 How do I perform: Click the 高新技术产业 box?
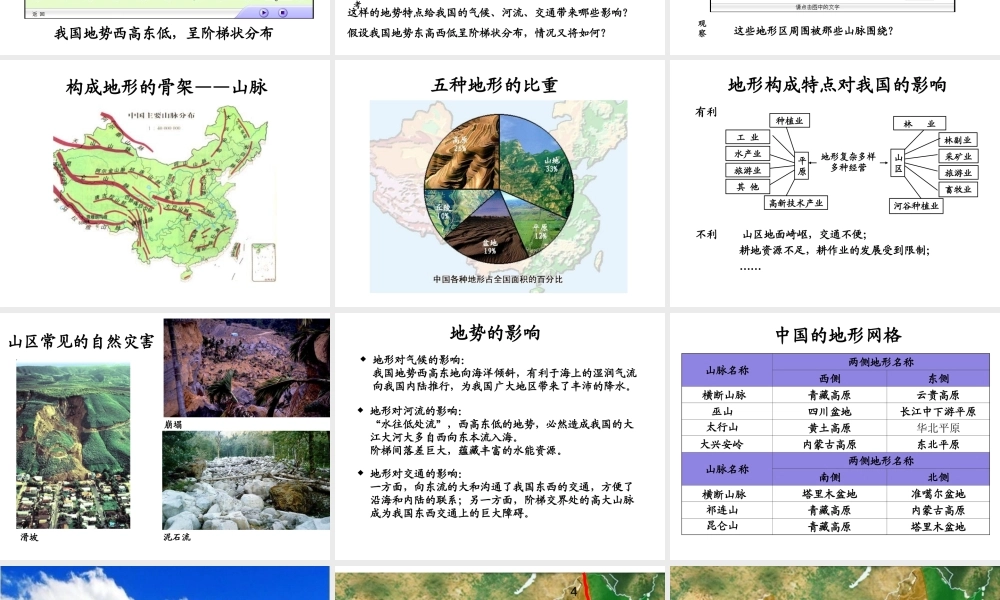tap(795, 203)
